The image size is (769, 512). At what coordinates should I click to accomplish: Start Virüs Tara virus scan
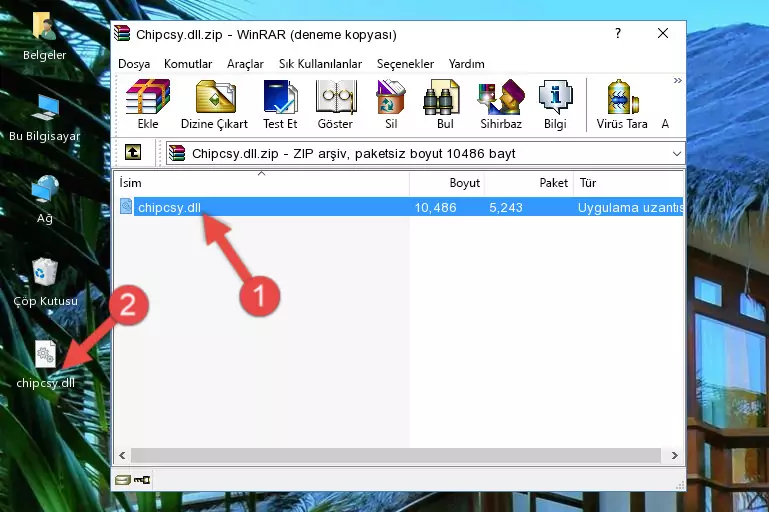(x=622, y=104)
